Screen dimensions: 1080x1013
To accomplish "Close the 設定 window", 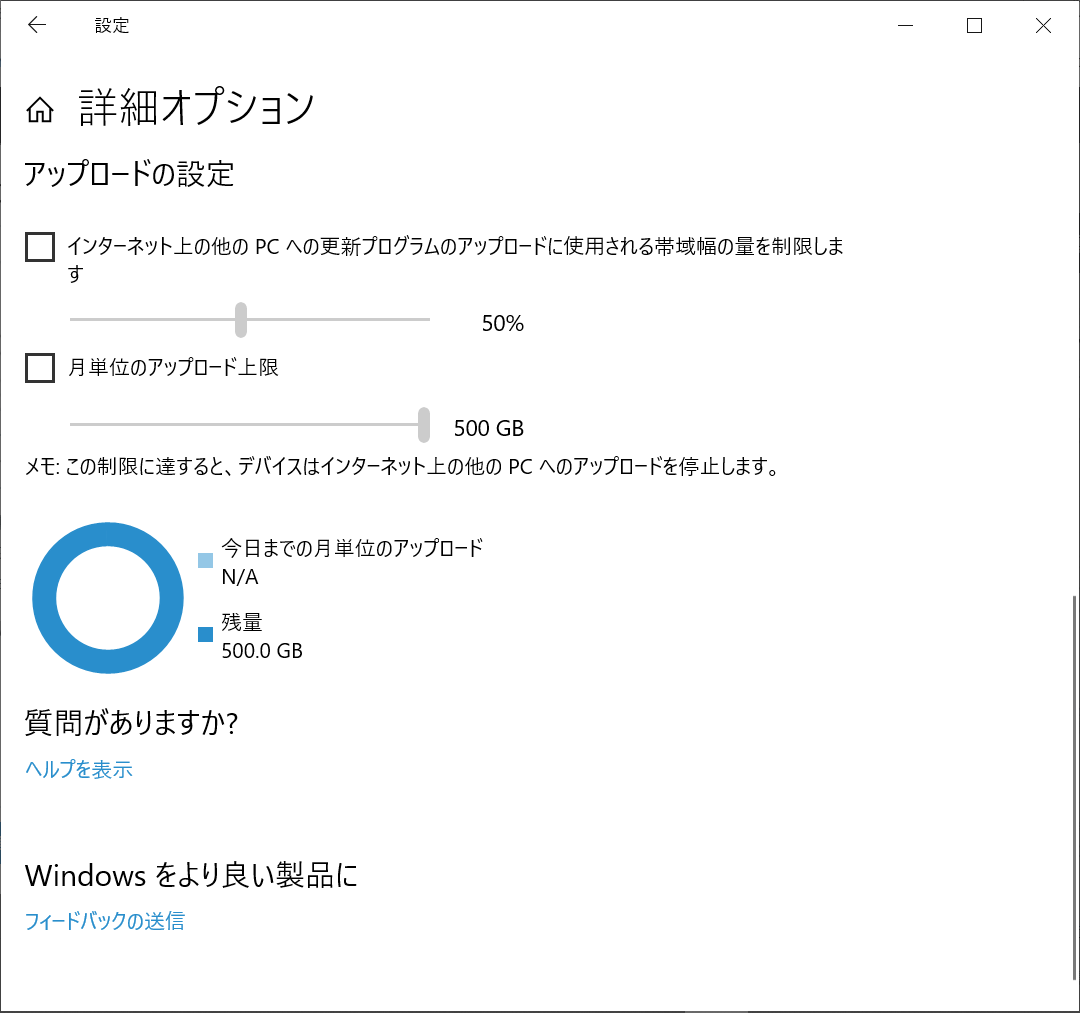I will point(1043,25).
